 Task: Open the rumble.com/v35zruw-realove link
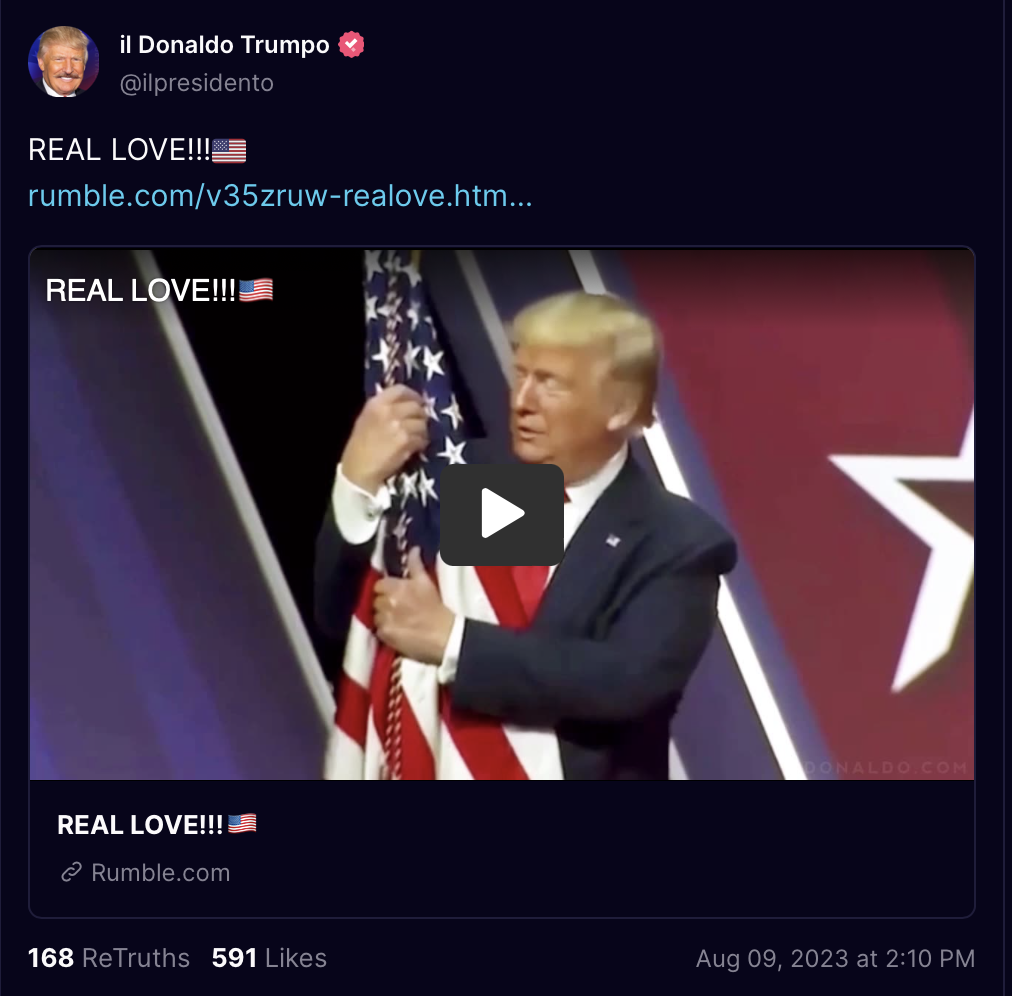[x=280, y=196]
